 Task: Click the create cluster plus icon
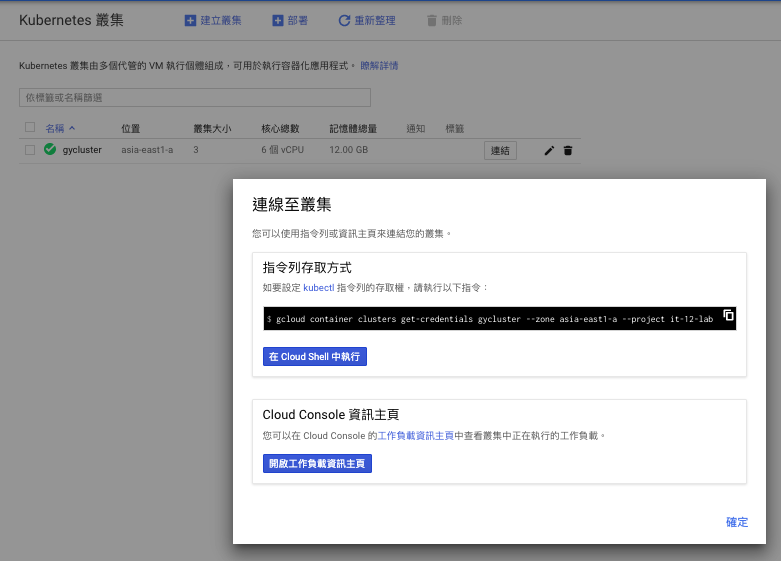190,20
